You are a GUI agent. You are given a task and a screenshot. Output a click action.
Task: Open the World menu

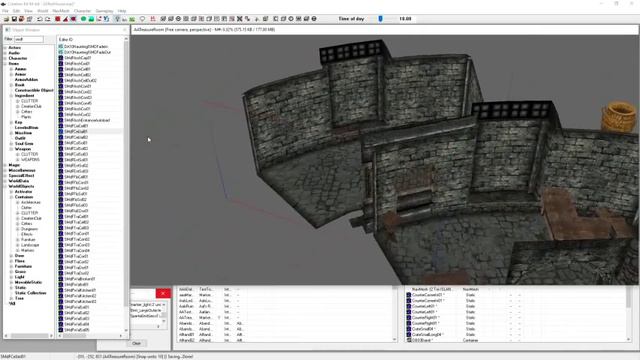coord(42,11)
